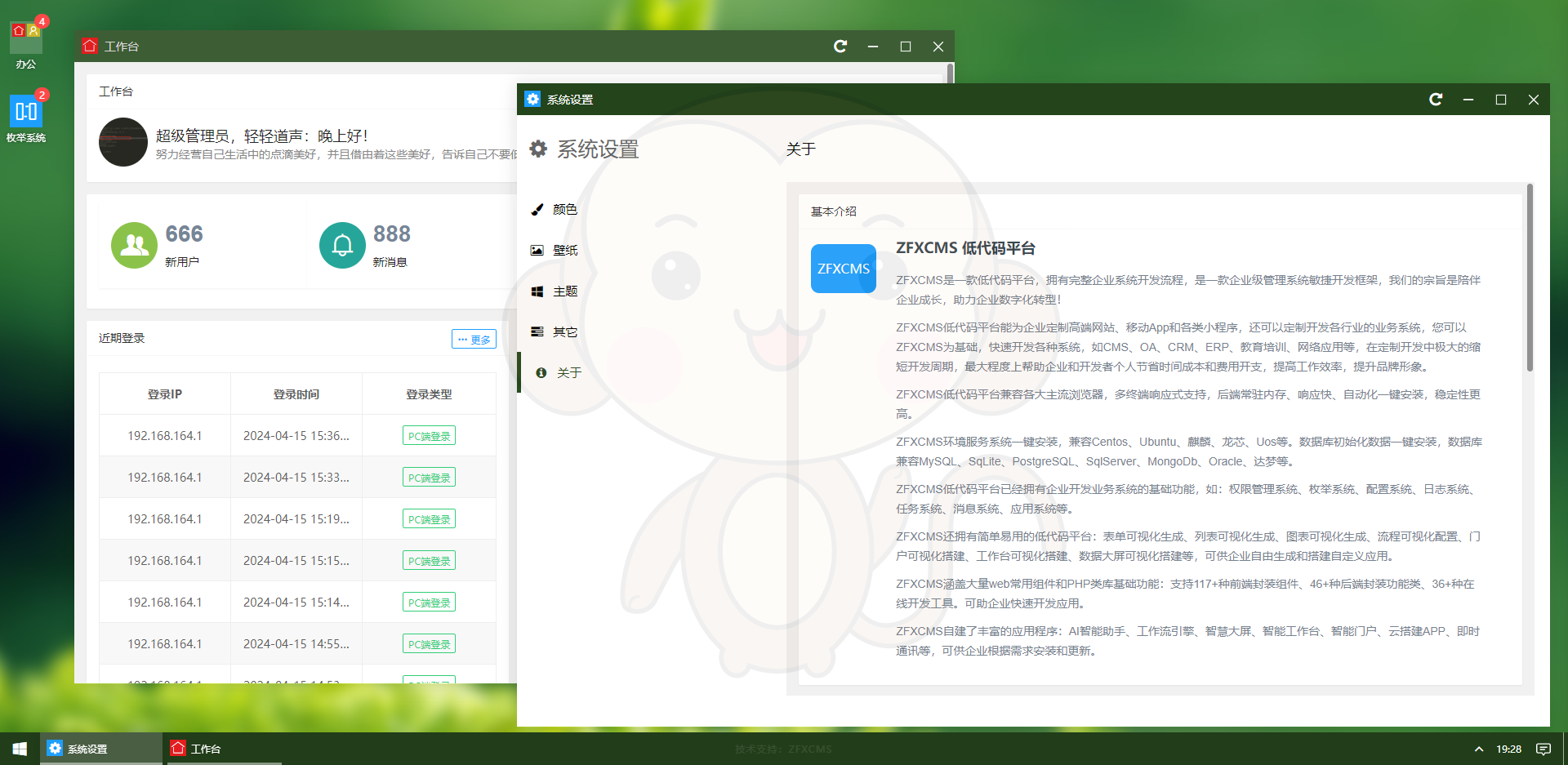This screenshot has height=765, width=1568.
Task: Click the info icon beside 关于
Action: tap(541, 372)
